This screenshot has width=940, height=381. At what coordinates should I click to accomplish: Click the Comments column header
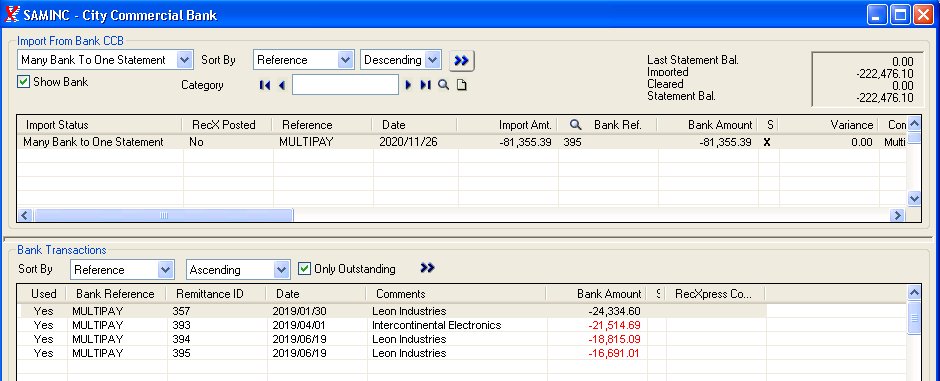456,294
